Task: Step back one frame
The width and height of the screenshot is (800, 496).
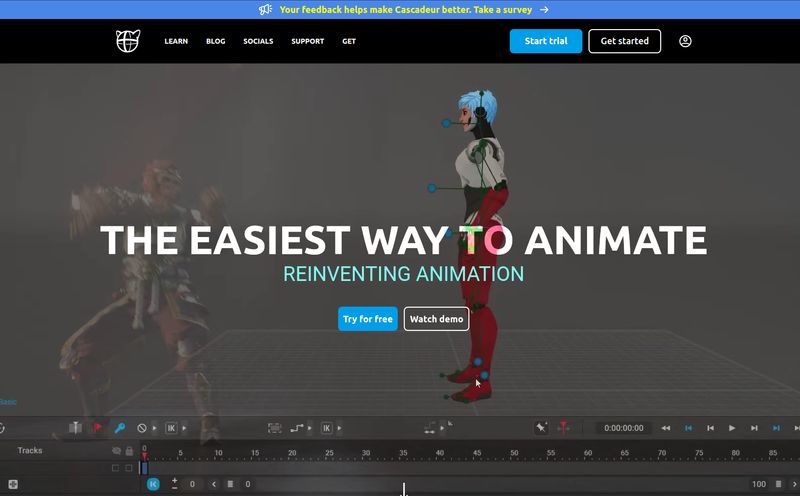Action: click(710, 428)
